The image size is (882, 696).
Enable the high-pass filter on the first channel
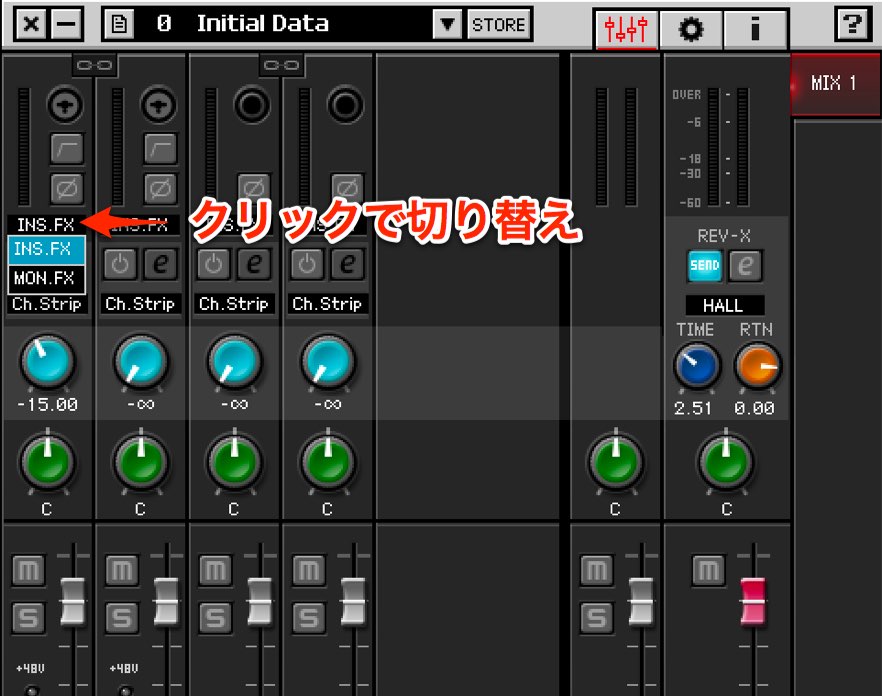click(67, 148)
